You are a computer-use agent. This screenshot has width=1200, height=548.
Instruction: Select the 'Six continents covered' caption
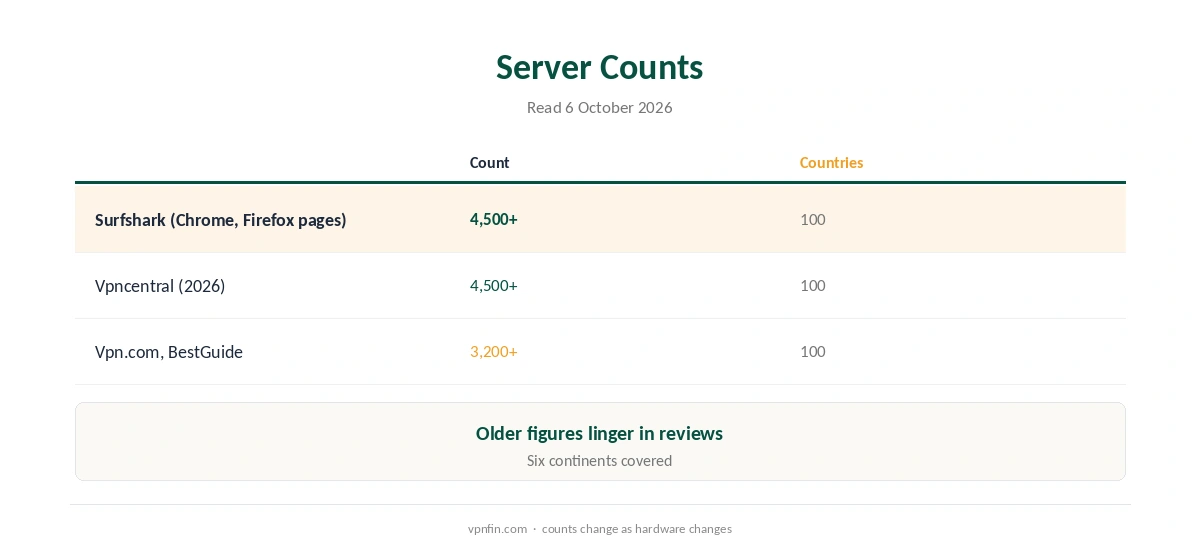tap(599, 460)
